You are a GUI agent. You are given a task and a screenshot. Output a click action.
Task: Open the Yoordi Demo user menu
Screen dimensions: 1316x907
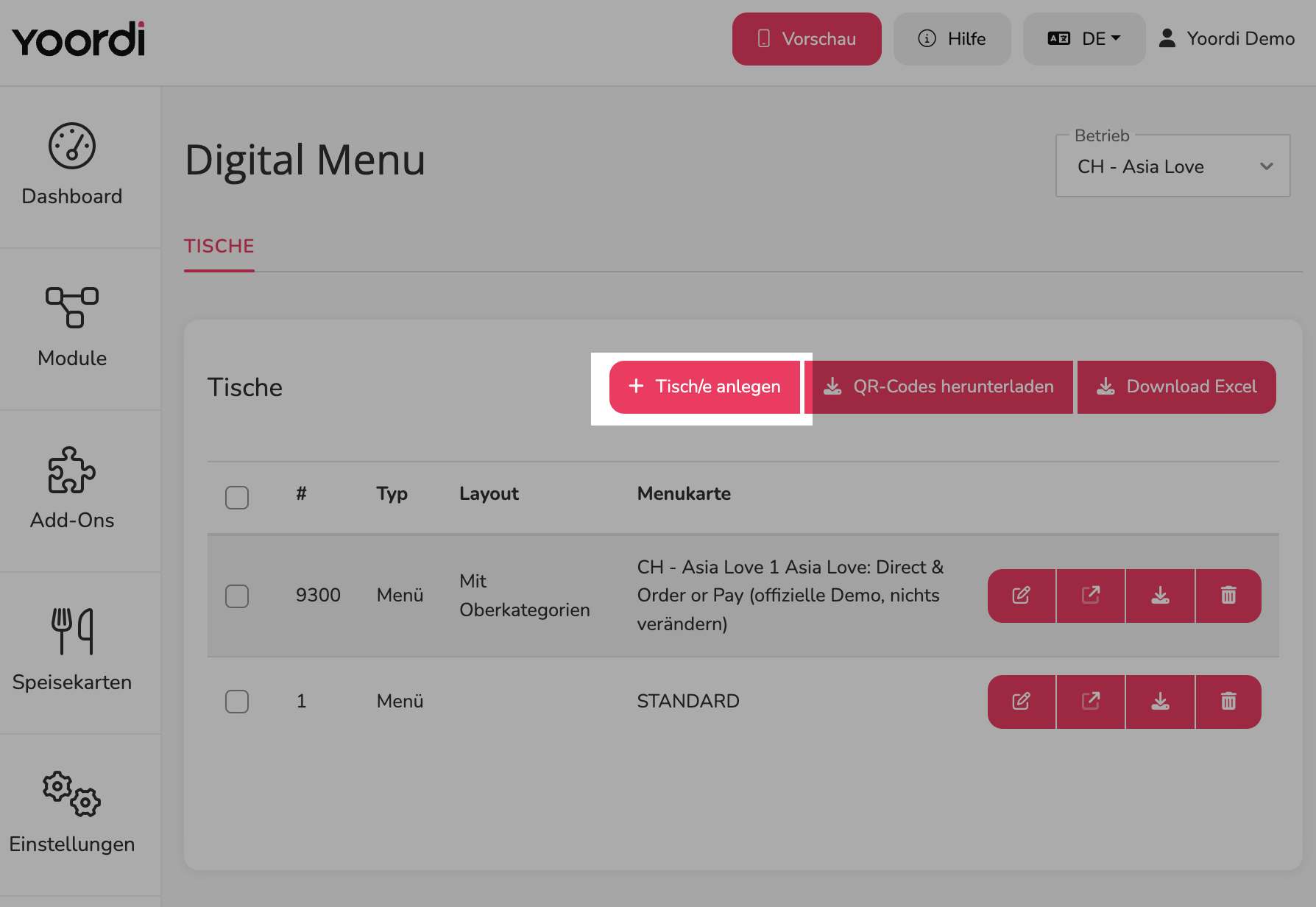click(x=1227, y=39)
